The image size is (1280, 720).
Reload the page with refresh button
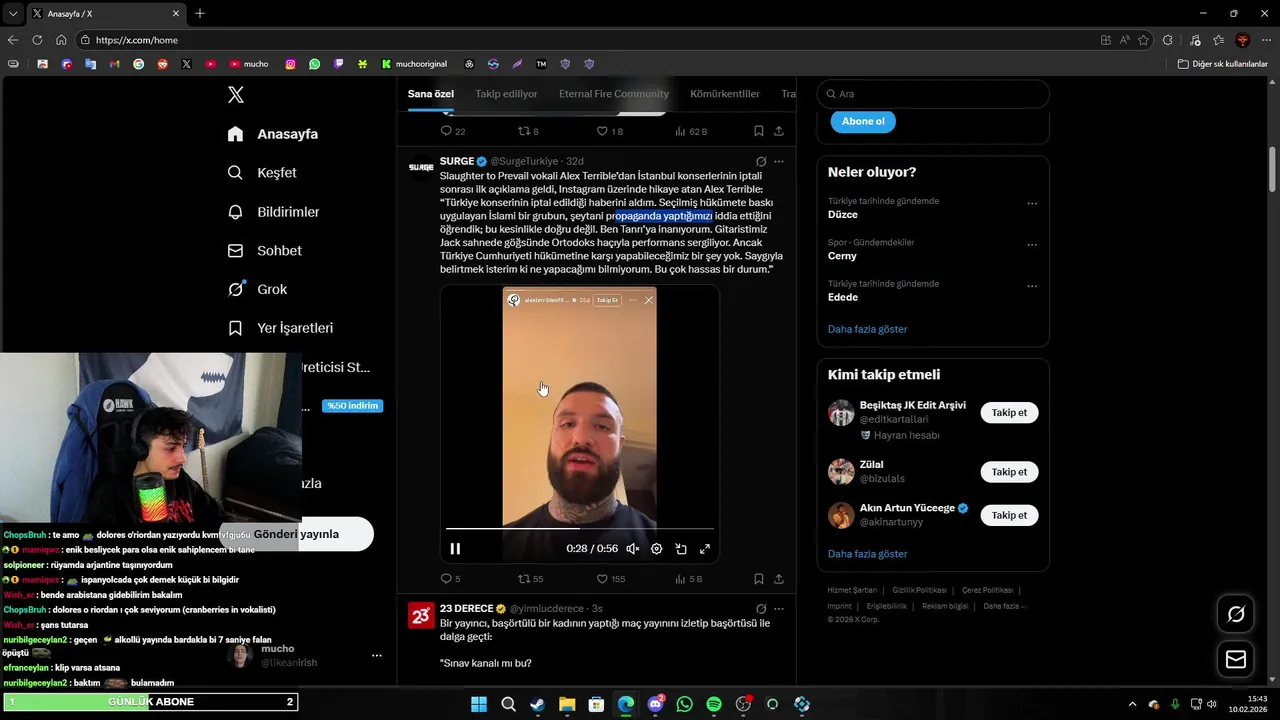37,40
